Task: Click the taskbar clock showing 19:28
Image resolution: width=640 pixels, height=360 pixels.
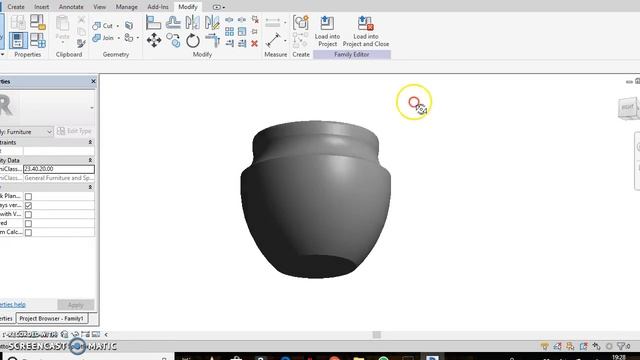Action: click(619, 357)
